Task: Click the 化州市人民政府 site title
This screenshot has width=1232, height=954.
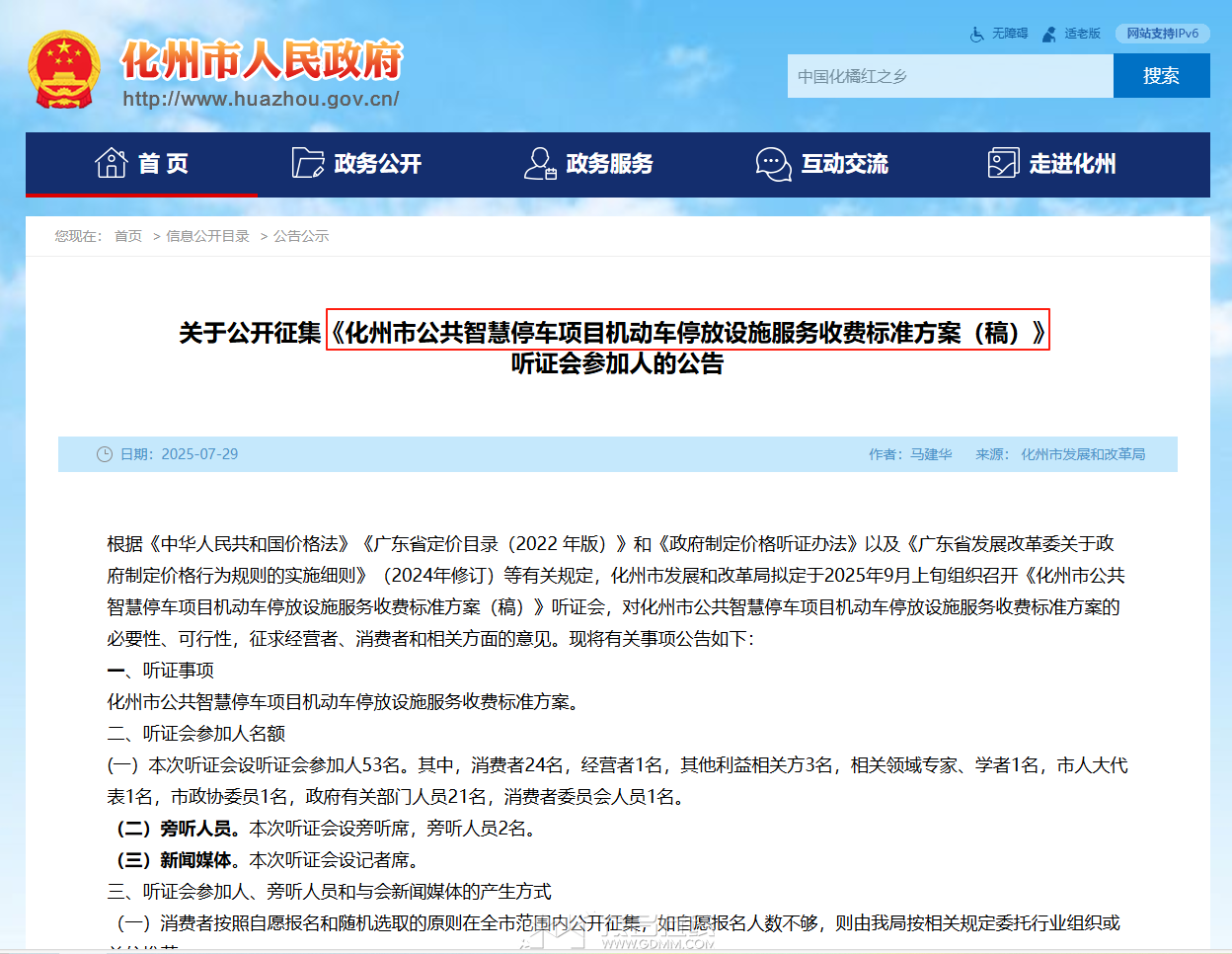Action: click(x=263, y=59)
